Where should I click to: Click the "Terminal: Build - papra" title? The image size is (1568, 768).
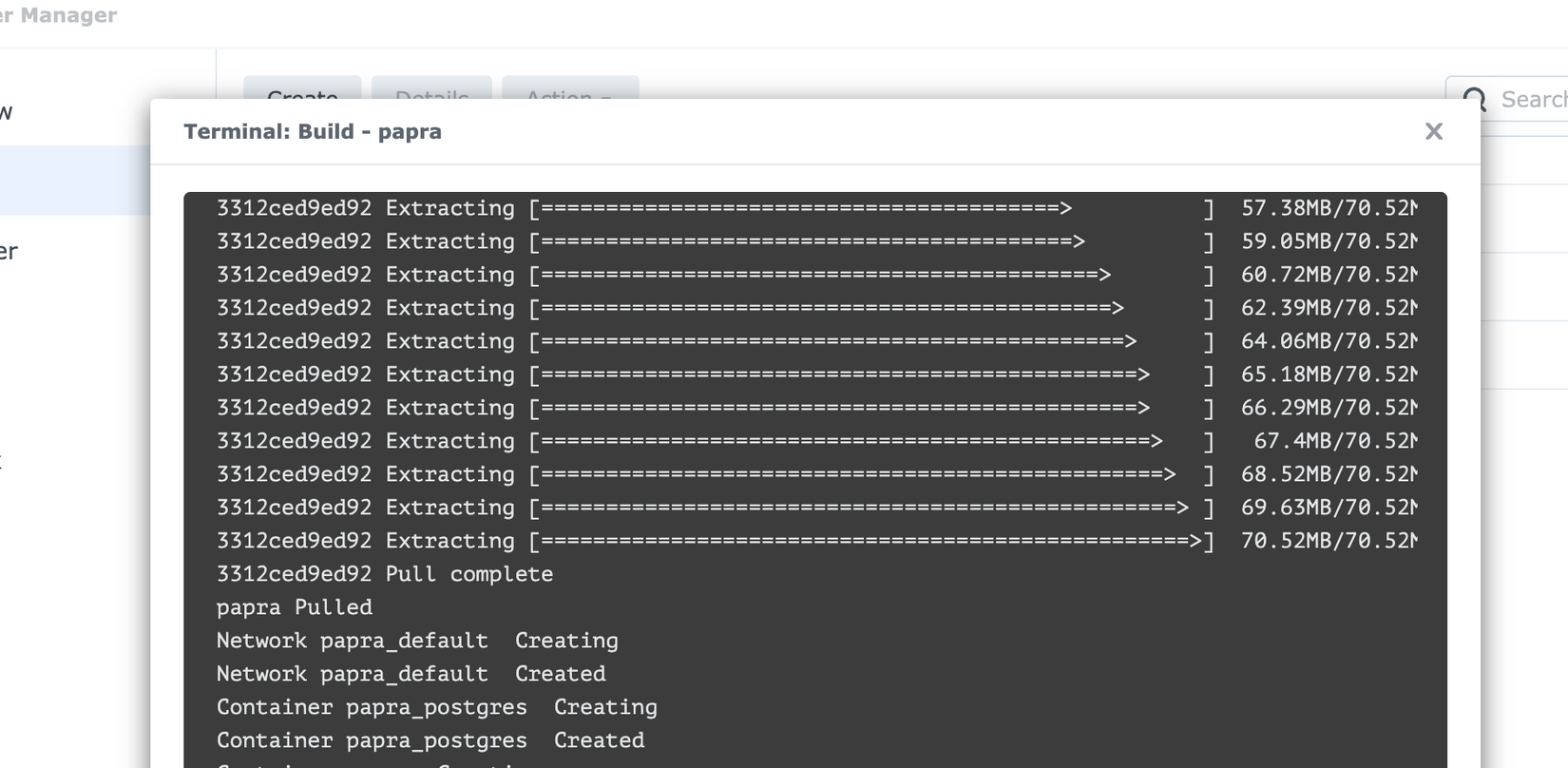point(313,132)
